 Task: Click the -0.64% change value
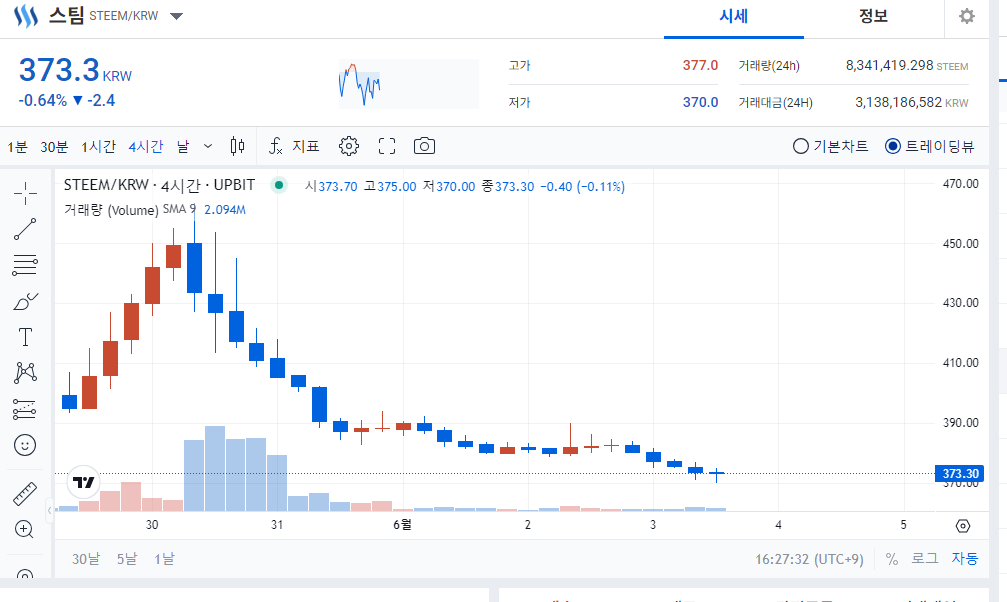pos(42,100)
